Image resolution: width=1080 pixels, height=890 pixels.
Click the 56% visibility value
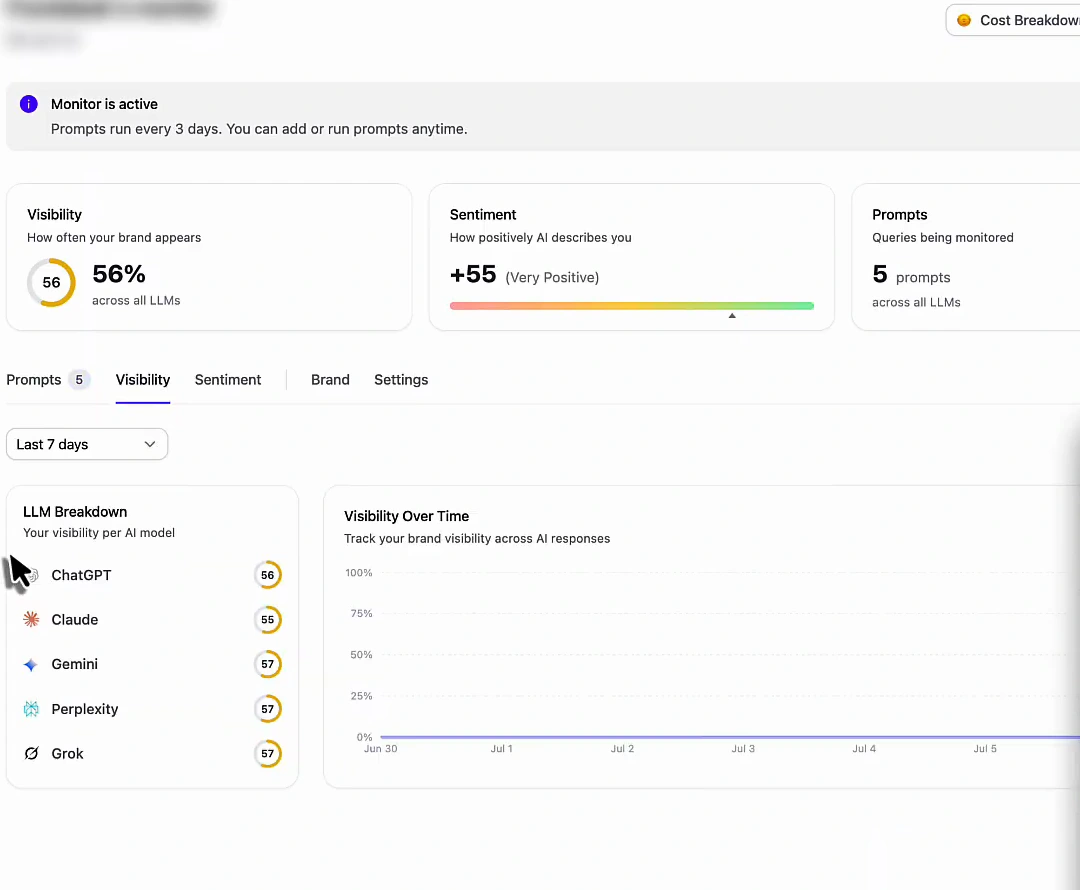pyautogui.click(x=118, y=274)
